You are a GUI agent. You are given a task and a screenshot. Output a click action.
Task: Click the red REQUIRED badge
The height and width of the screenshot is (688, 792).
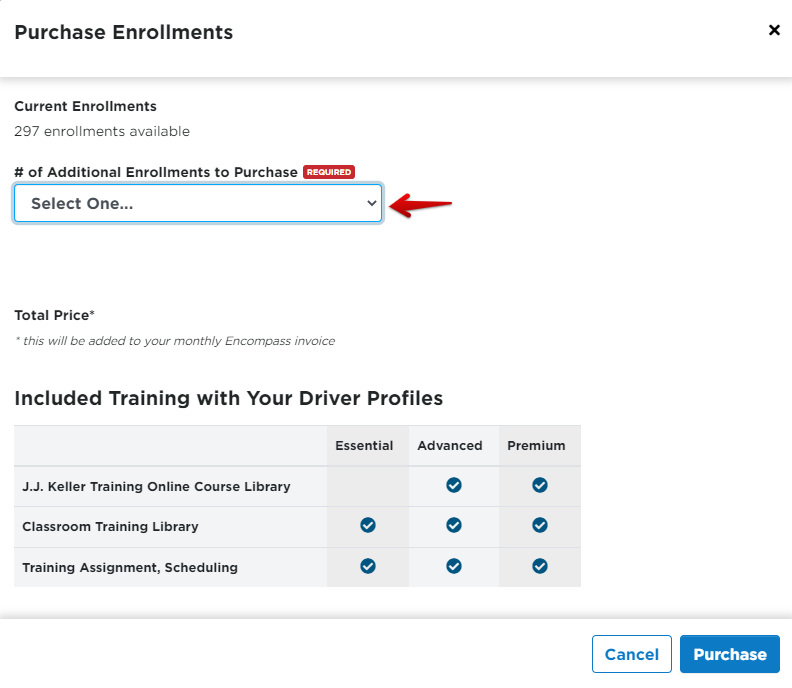tap(329, 172)
